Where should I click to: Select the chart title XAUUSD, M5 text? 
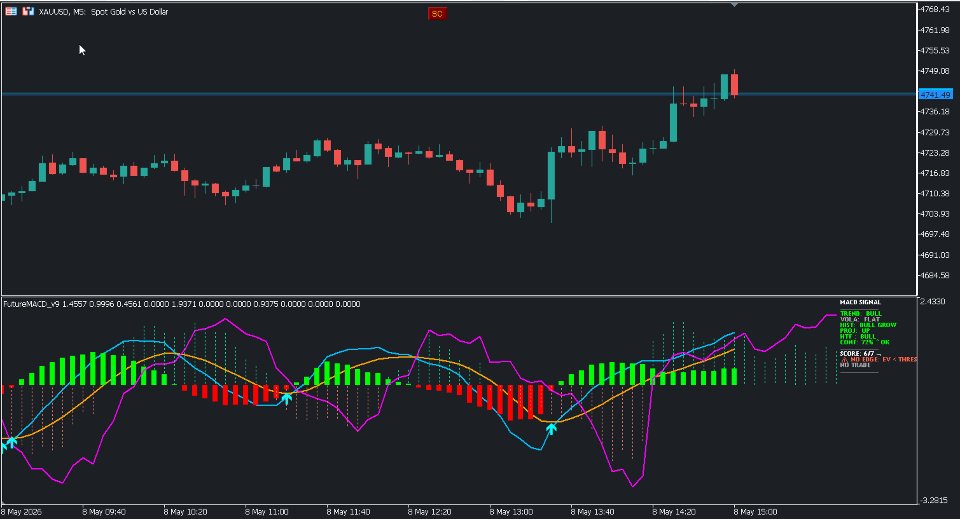[62, 12]
